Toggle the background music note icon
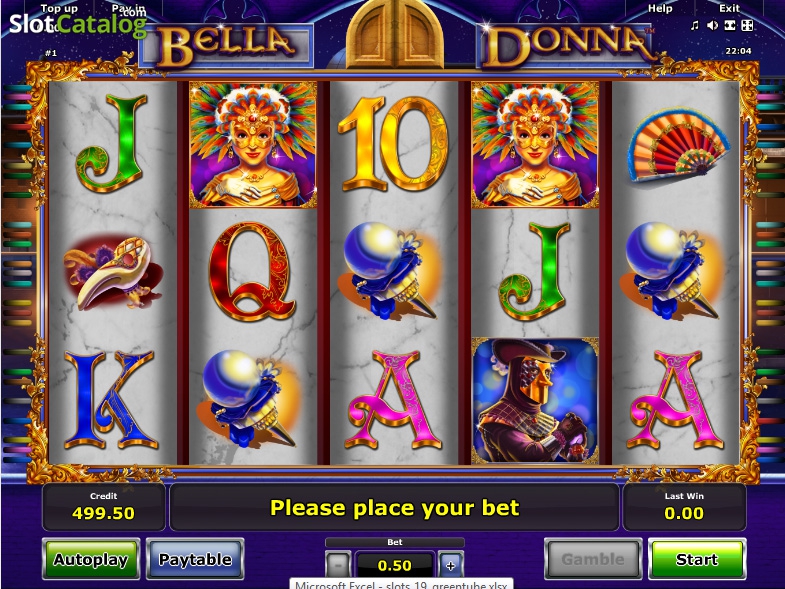This screenshot has width=785, height=589. tap(695, 25)
